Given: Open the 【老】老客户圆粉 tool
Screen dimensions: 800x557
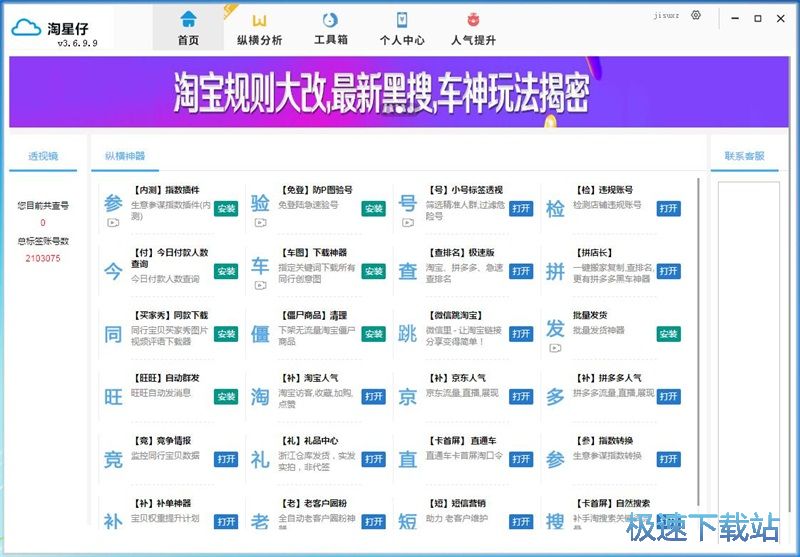Looking at the screenshot, I should point(373,522).
